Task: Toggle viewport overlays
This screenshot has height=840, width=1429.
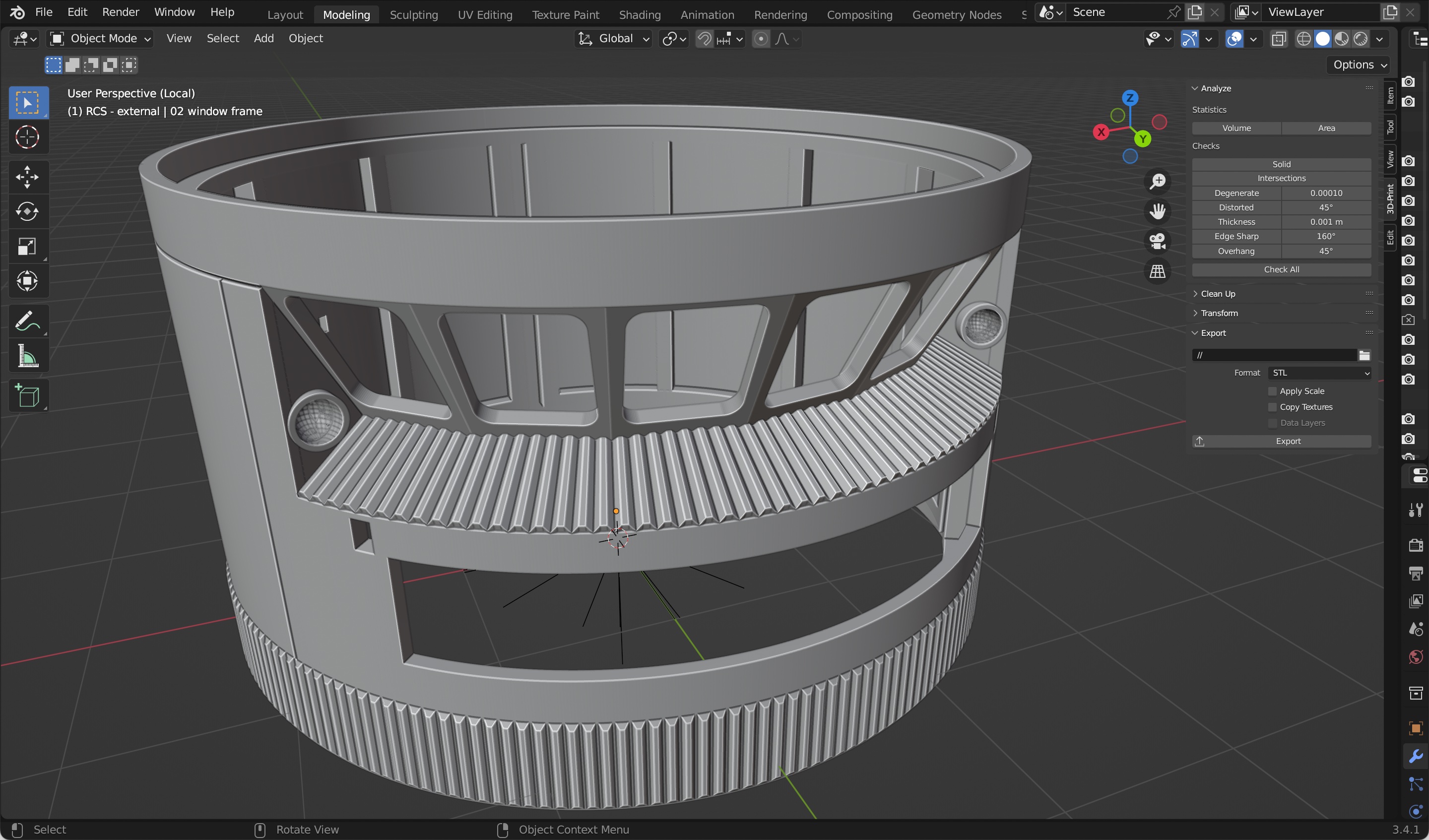Action: tap(1234, 39)
